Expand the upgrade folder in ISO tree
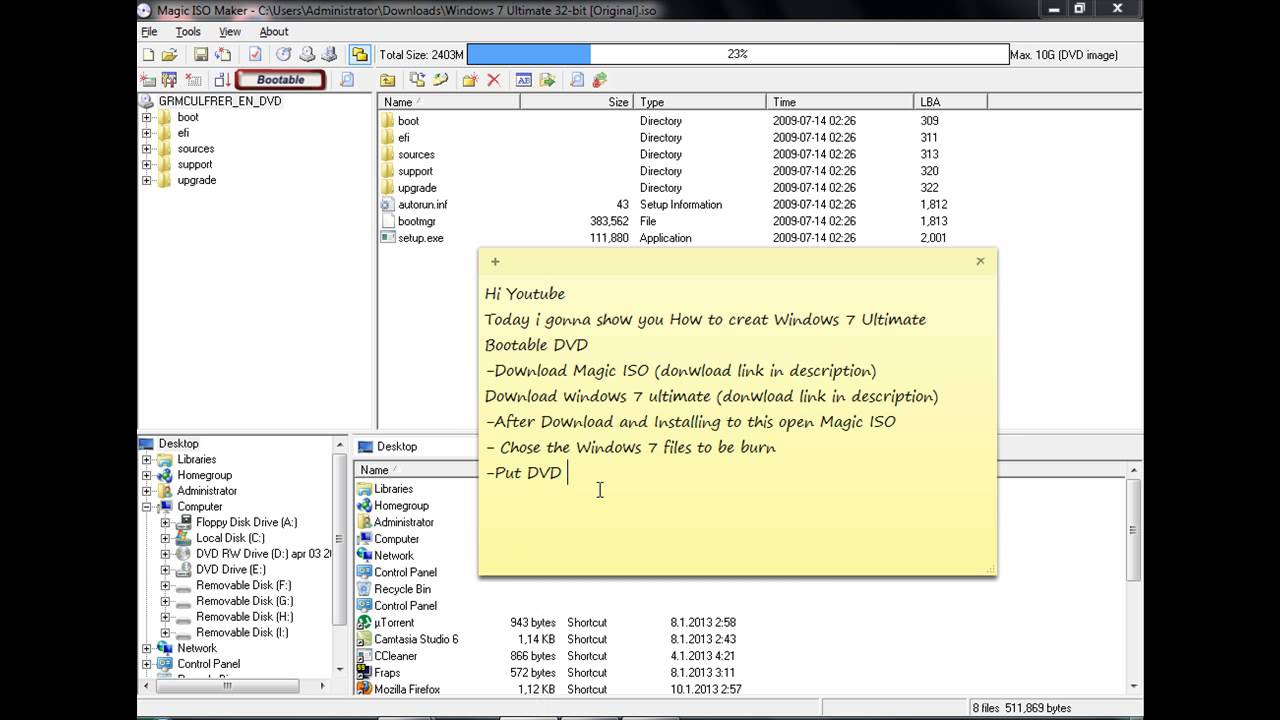This screenshot has height=720, width=1280. (147, 181)
